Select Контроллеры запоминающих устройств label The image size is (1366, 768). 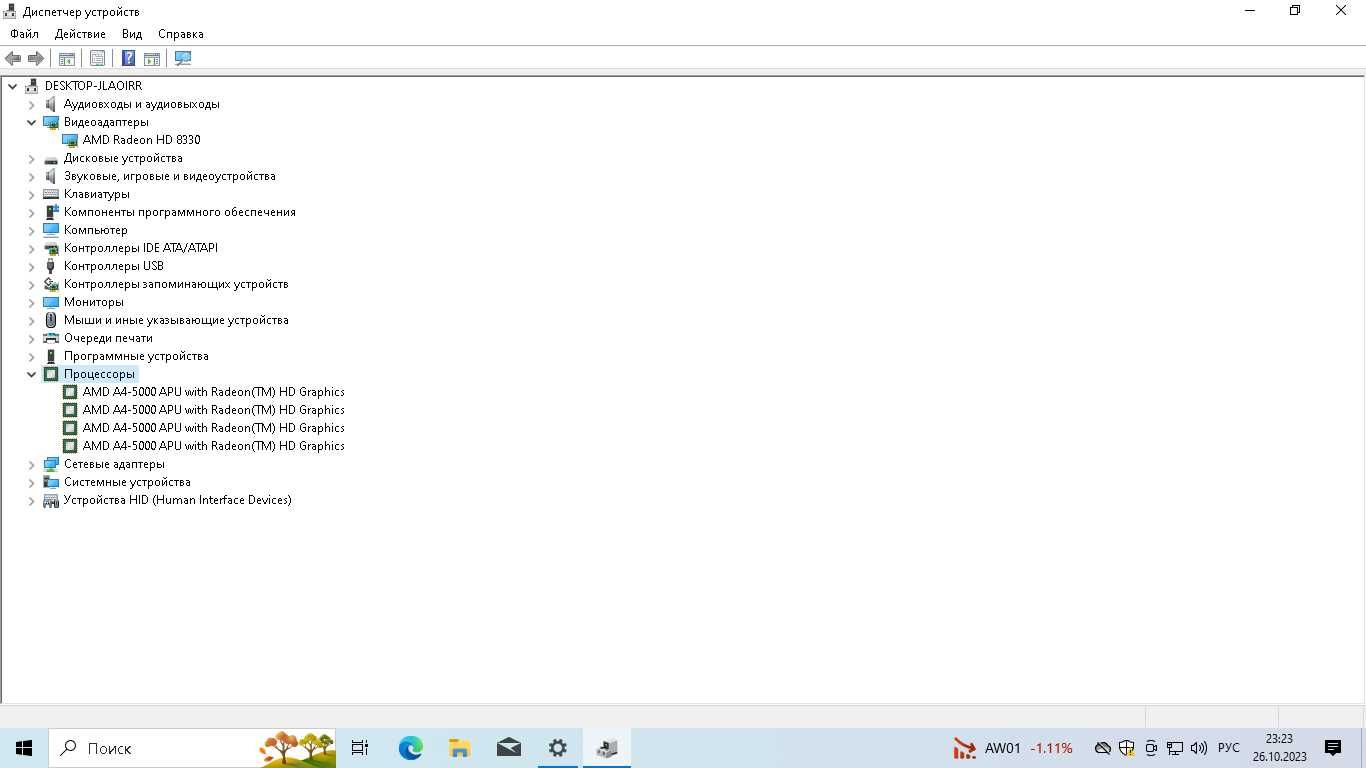point(176,284)
